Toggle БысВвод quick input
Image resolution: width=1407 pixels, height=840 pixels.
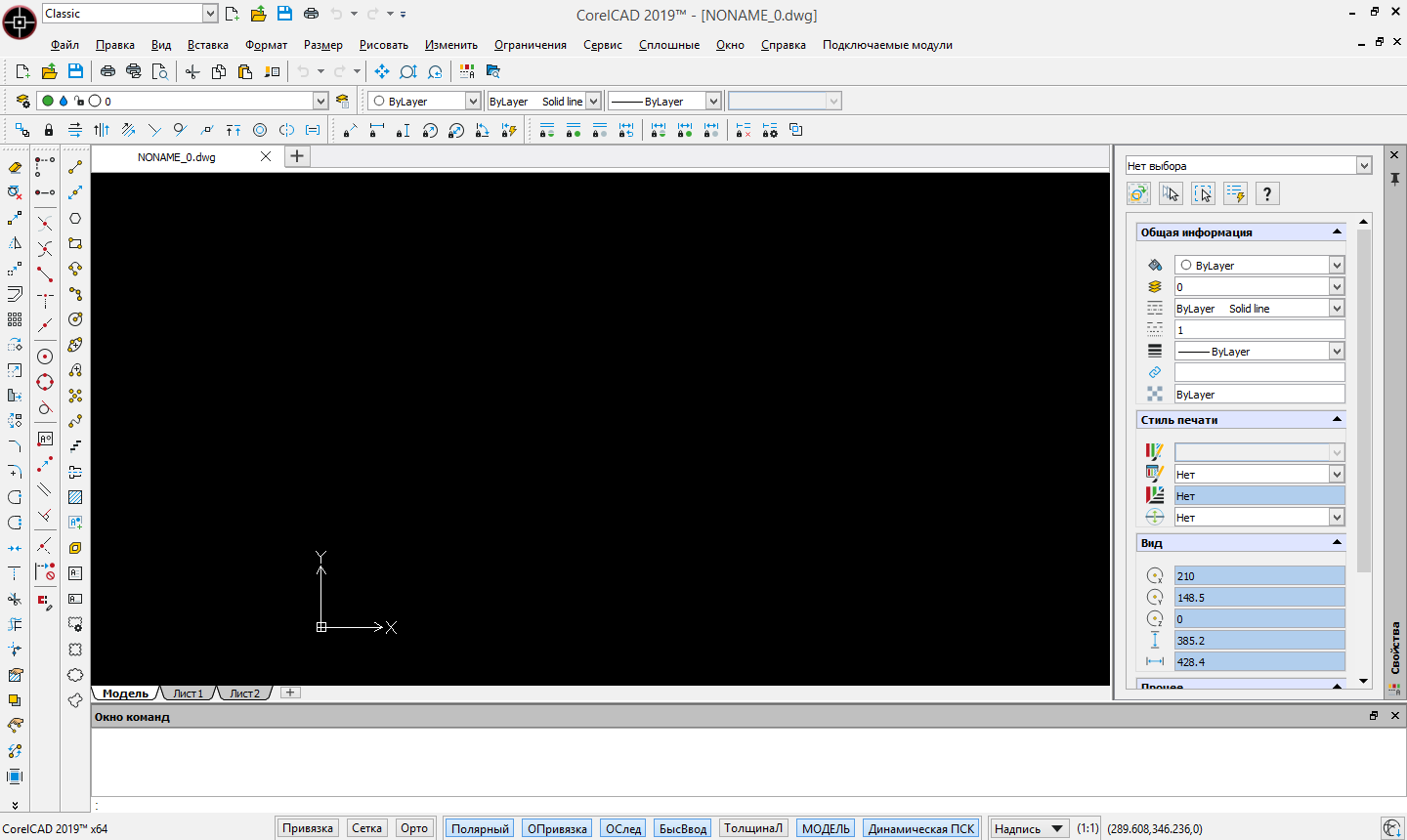(x=682, y=828)
